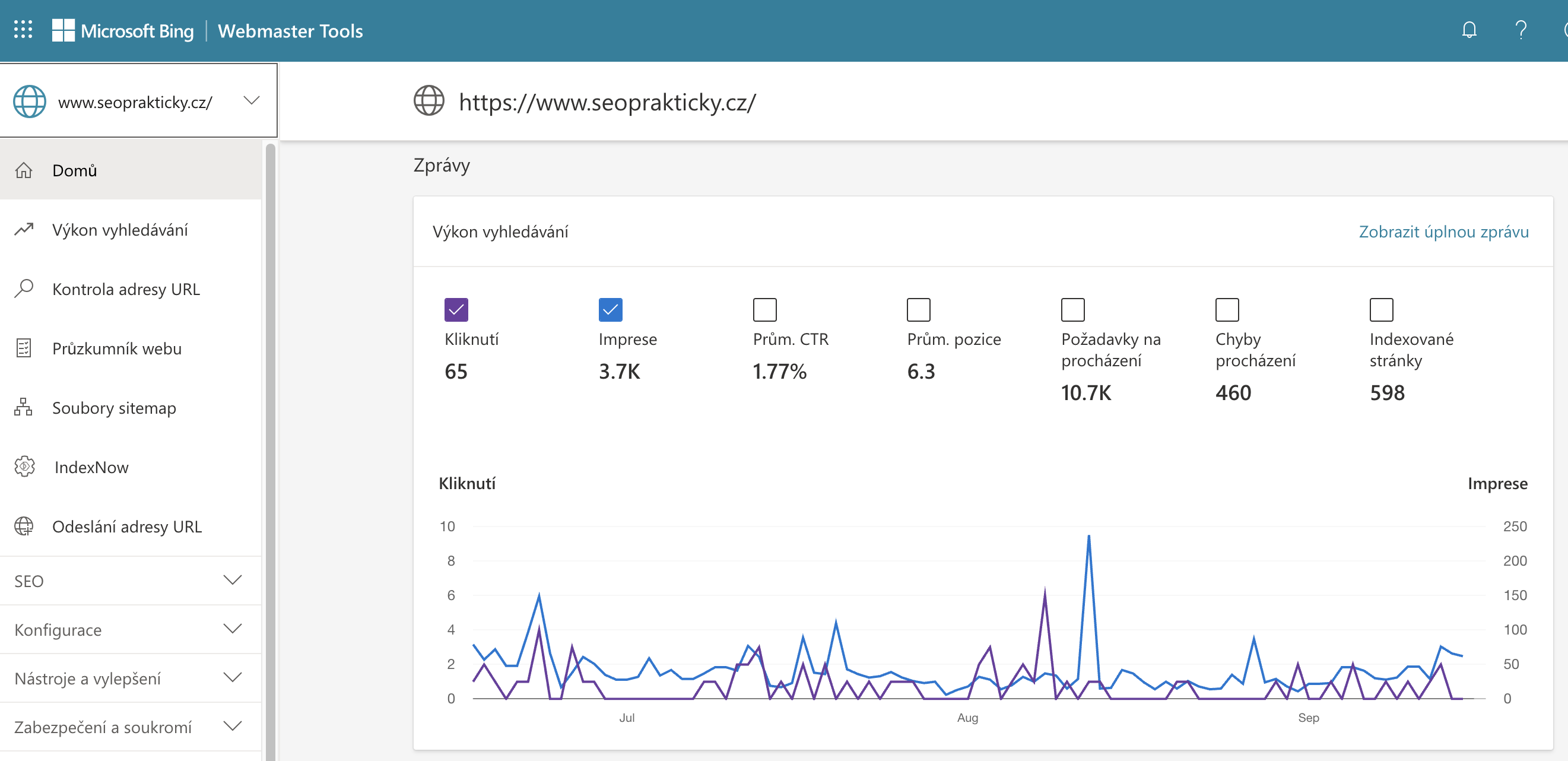The height and width of the screenshot is (761, 1568).
Task: Go to Domů in the sidebar
Action: [x=130, y=170]
